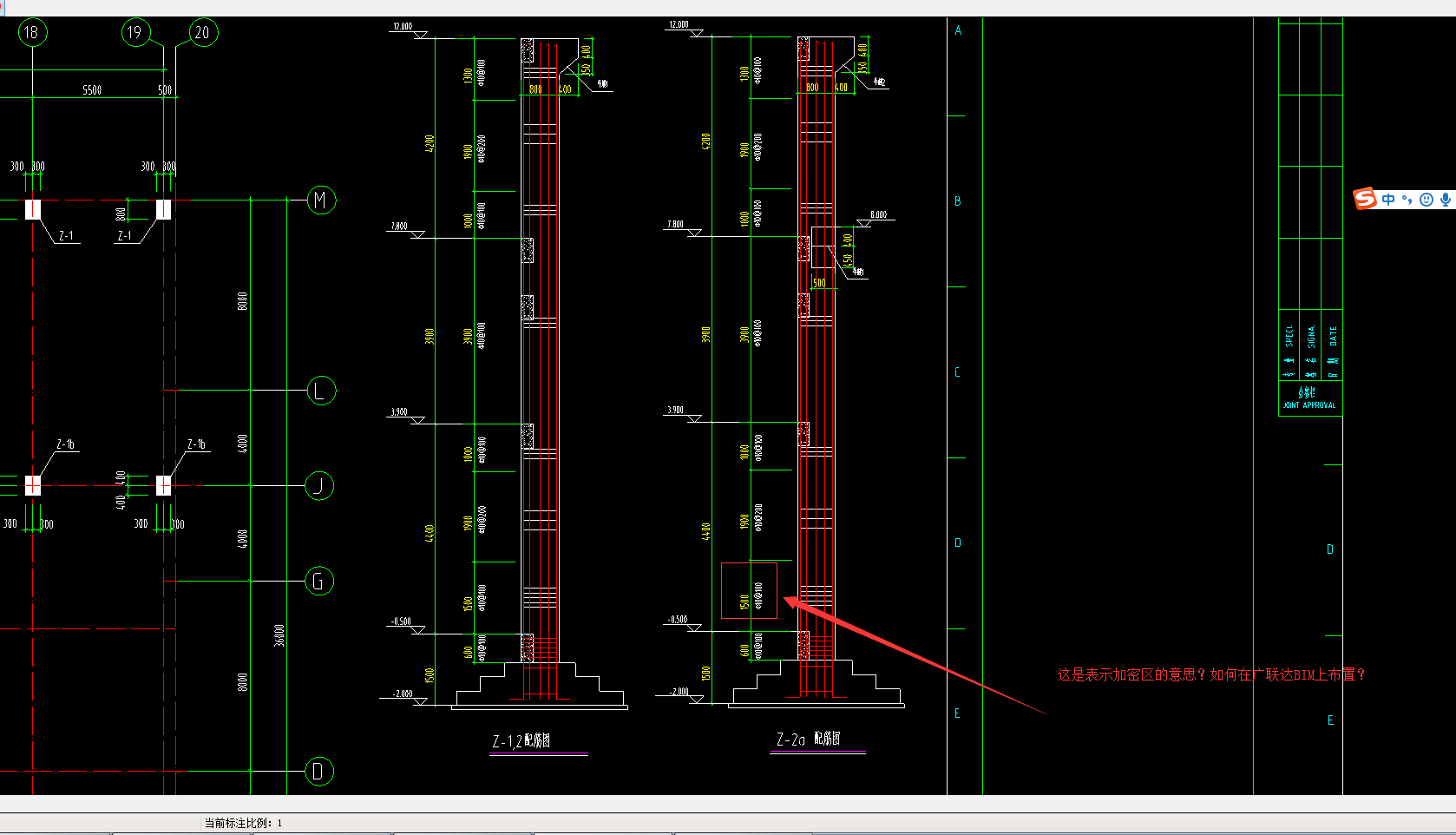Activate the Sogou microphone voice input
1456x835 pixels.
(x=1445, y=200)
